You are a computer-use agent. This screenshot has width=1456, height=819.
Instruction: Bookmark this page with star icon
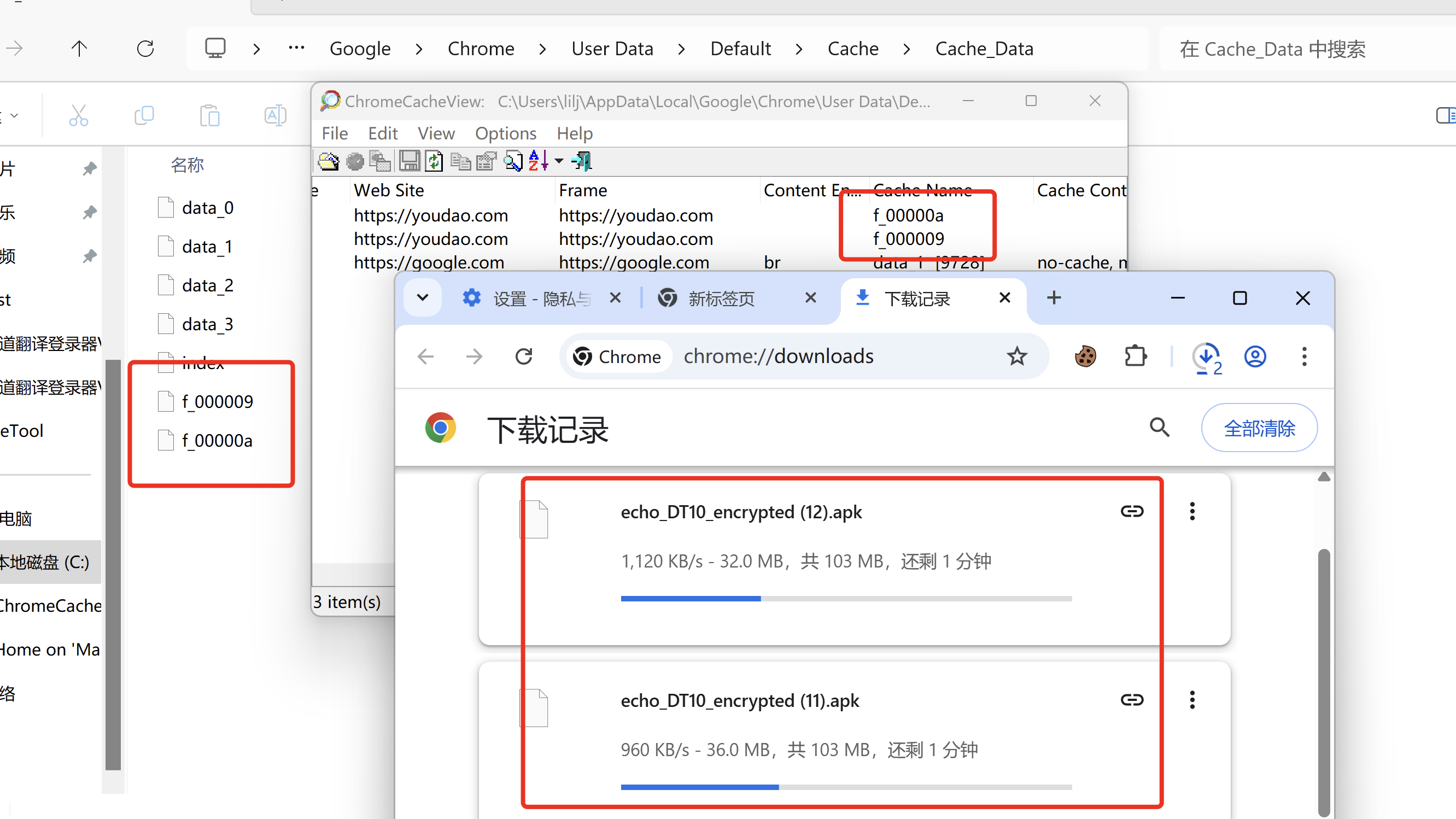coord(1017,356)
